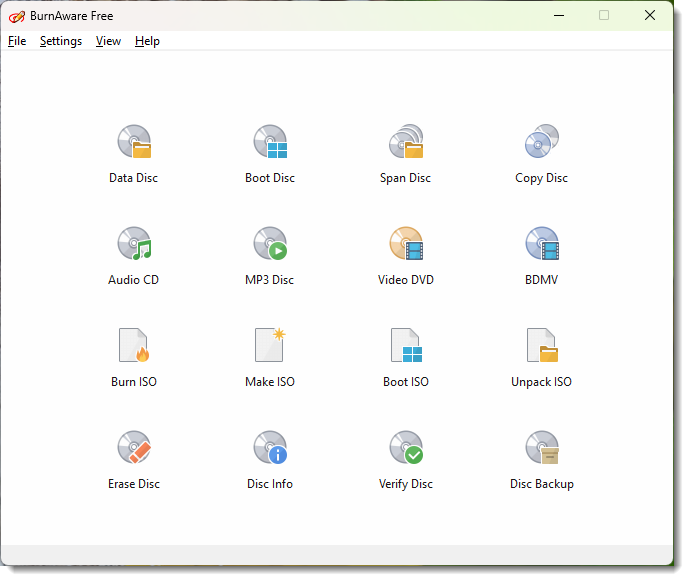
Task: Start the Audio CD tool icon
Action: point(134,243)
